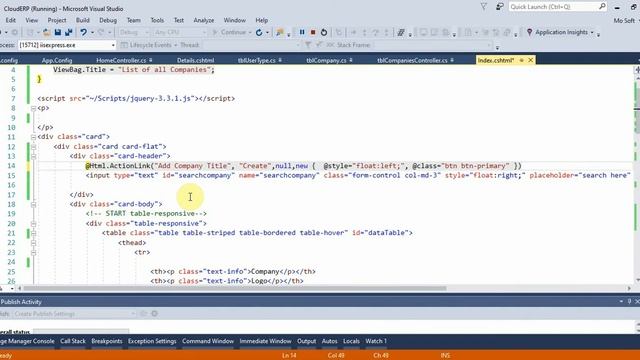Open the Call Stack panel tab

click(73, 341)
